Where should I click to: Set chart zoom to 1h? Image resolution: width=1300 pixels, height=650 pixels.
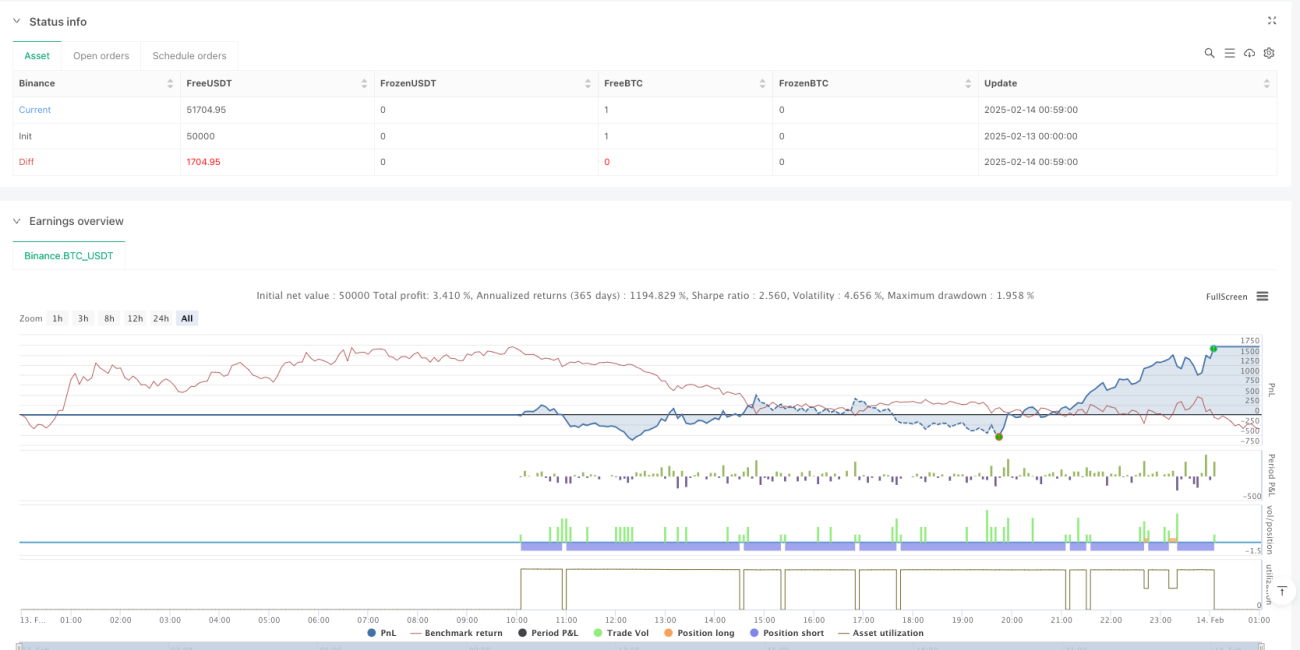[x=58, y=318]
